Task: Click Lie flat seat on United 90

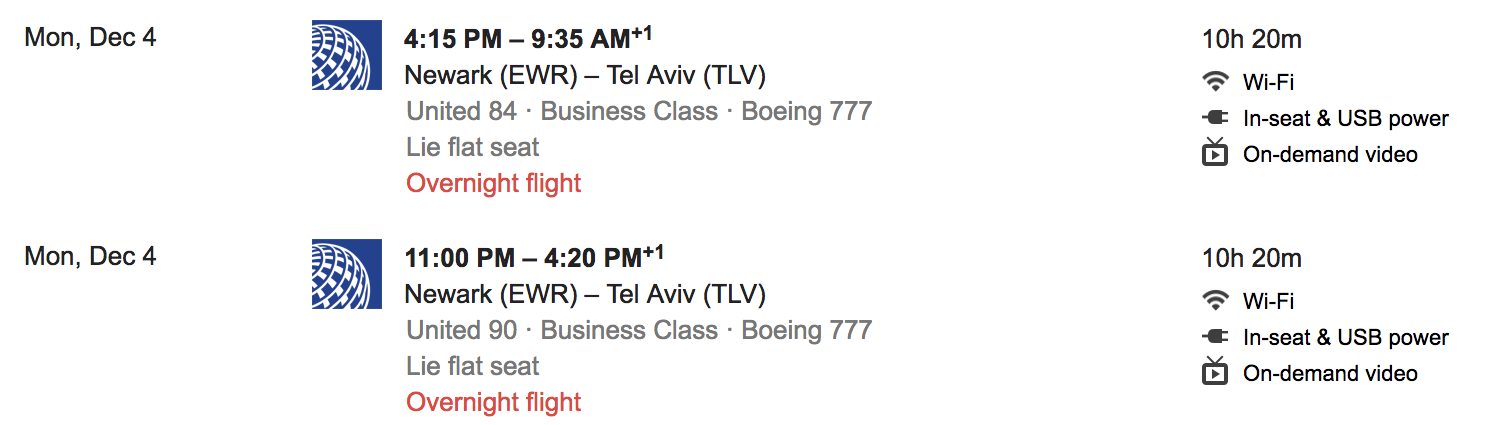Action: (472, 366)
